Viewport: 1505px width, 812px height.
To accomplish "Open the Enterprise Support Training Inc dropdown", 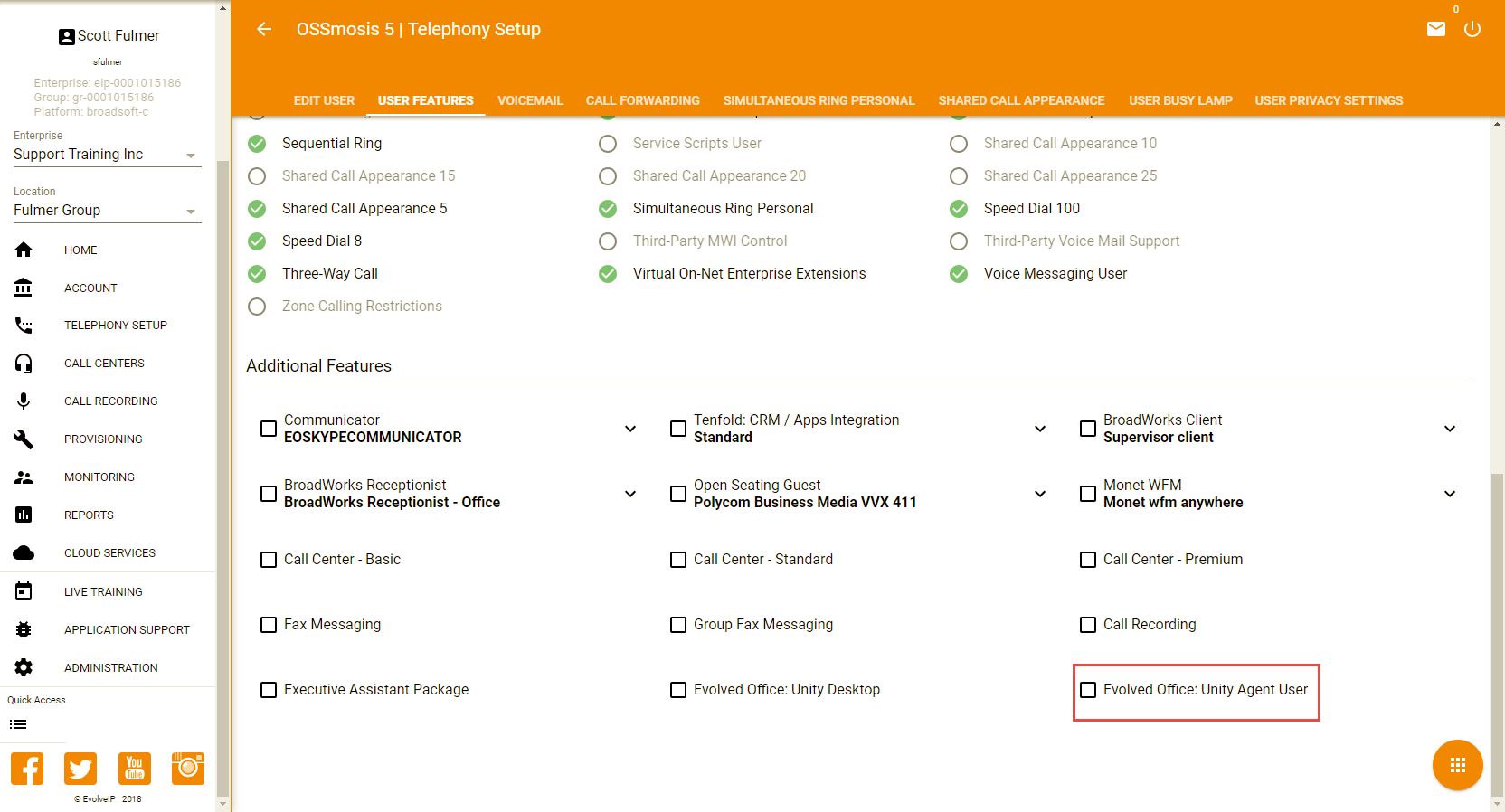I will point(106,155).
